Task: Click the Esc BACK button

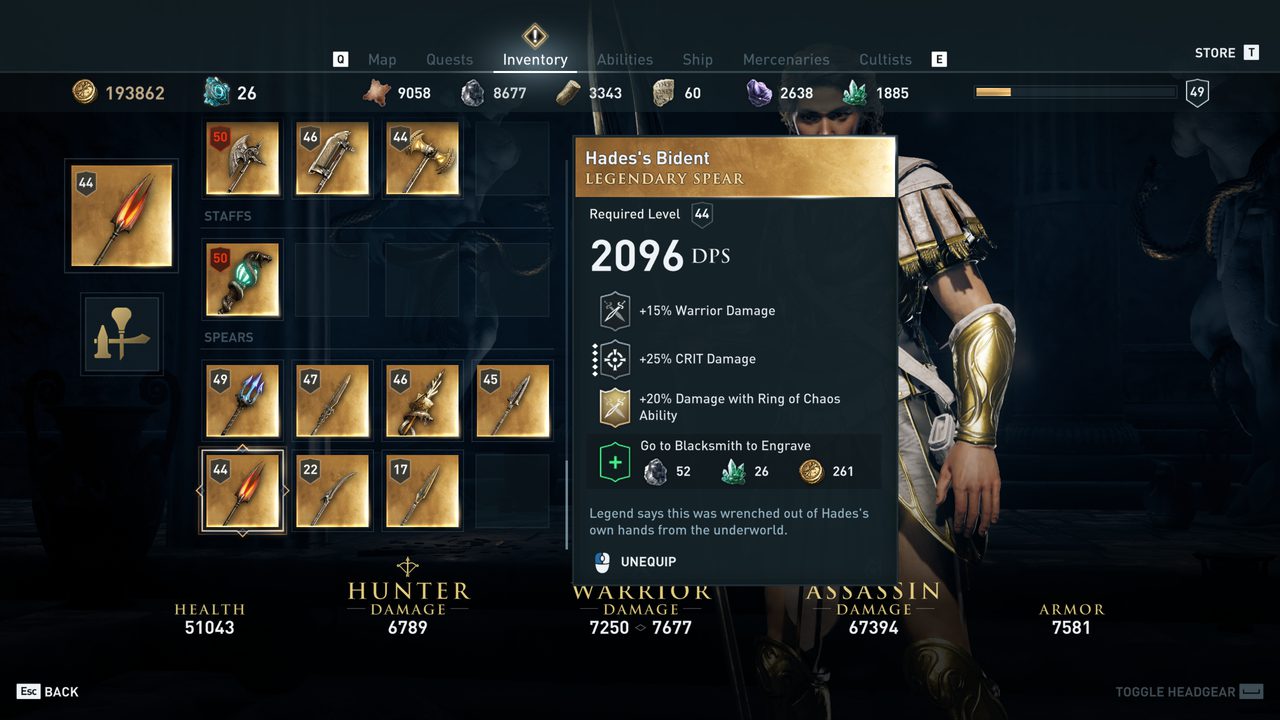Action: [x=47, y=692]
